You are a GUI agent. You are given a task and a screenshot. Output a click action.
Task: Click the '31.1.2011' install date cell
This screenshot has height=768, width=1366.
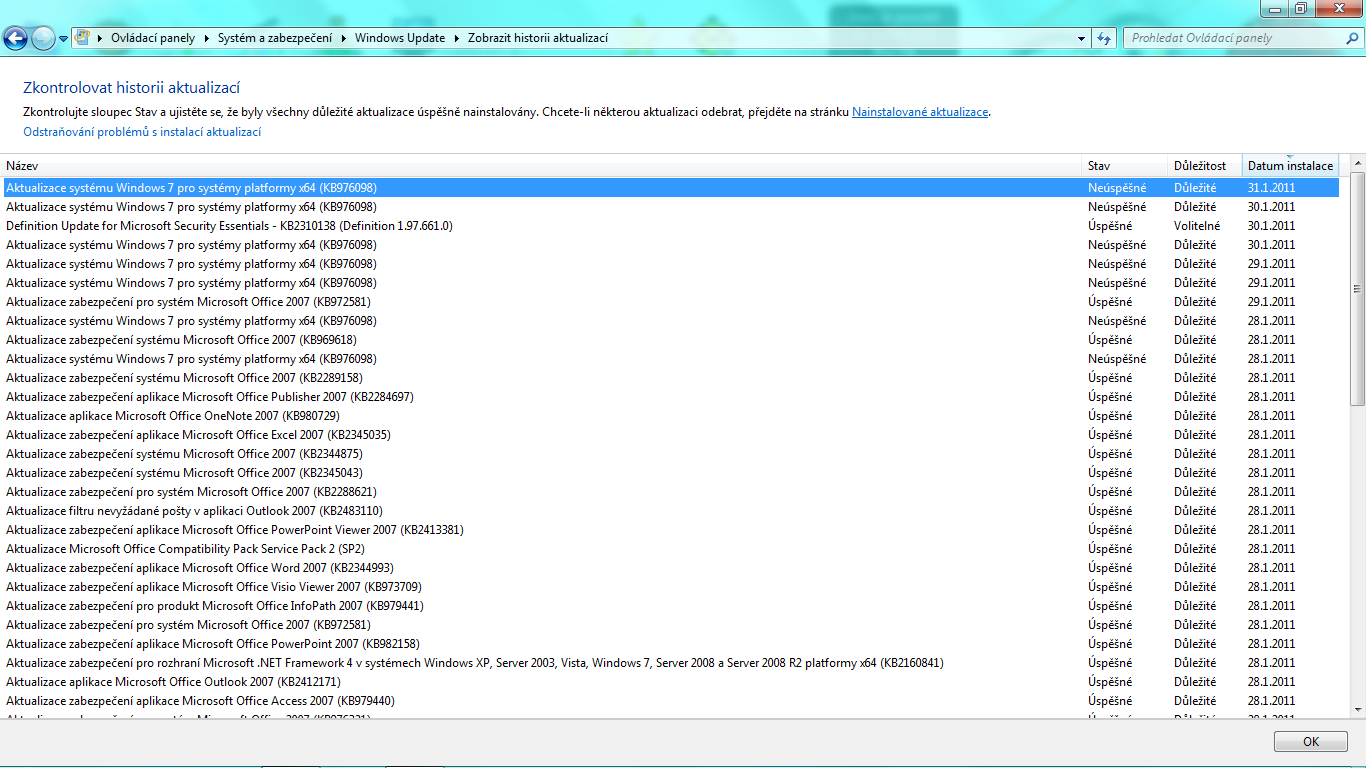1271,188
